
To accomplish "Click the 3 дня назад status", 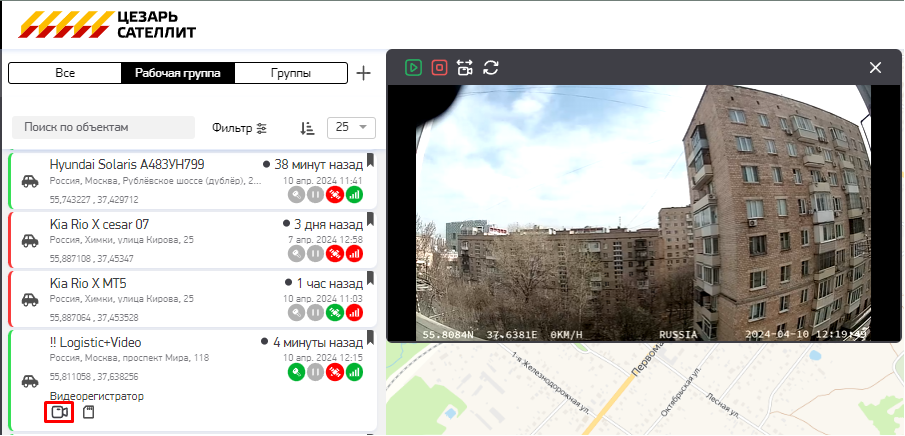I will [328, 223].
